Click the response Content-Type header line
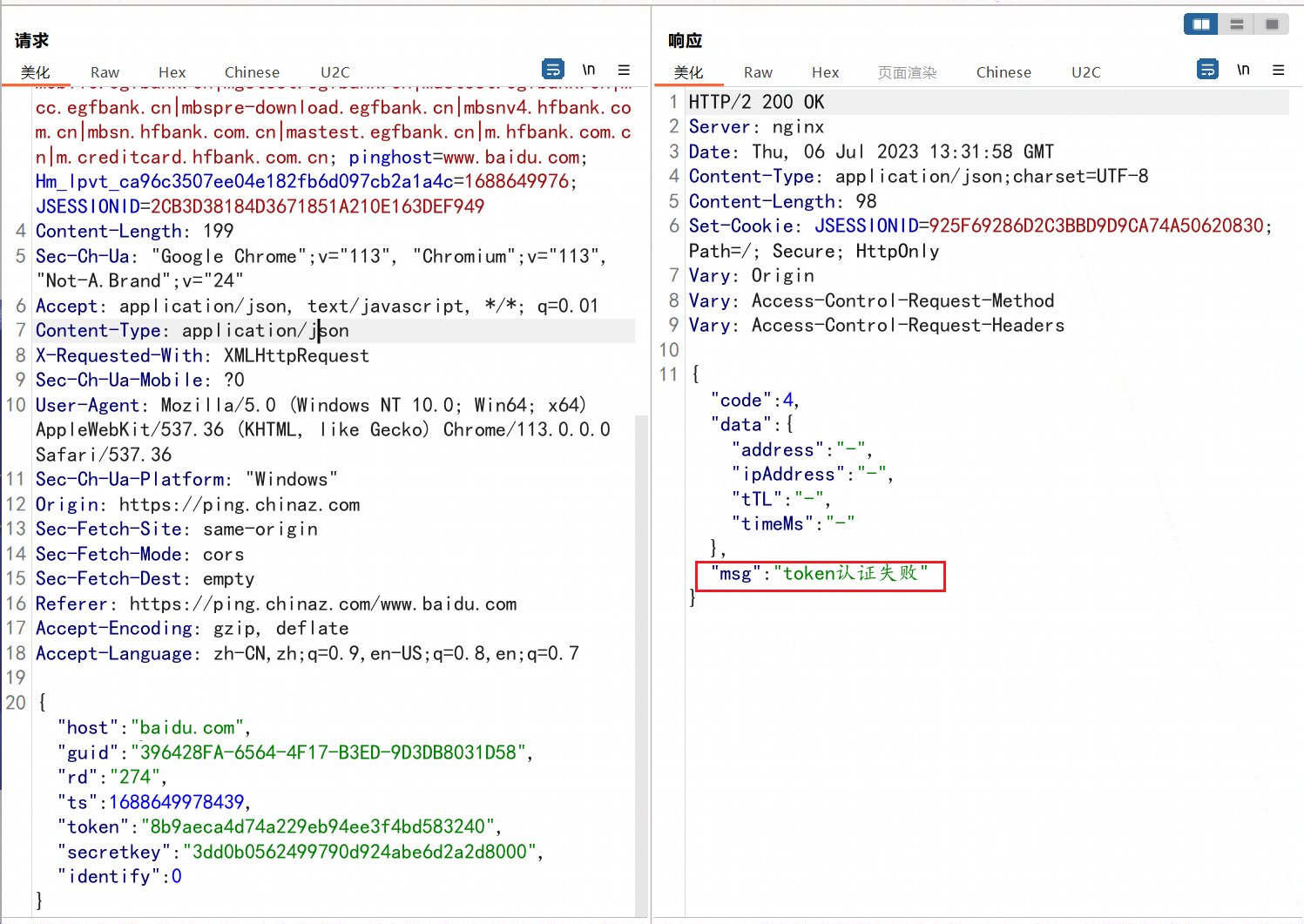Screen dimensions: 1304x924 point(918,176)
